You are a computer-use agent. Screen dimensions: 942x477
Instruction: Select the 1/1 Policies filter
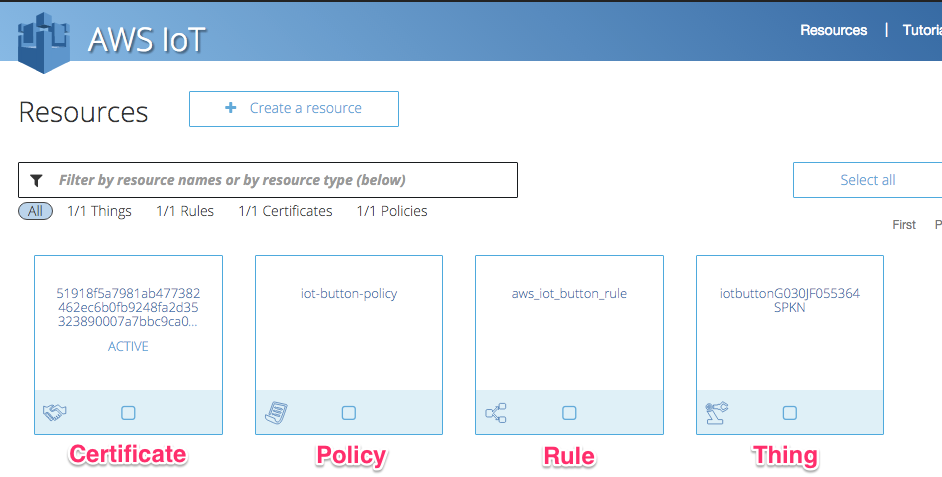coord(392,211)
